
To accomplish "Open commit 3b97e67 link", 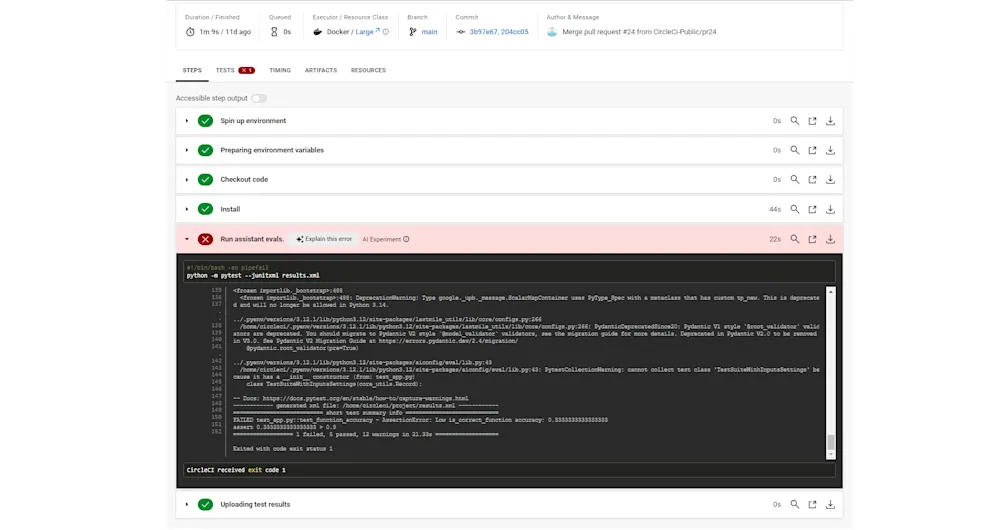I will pyautogui.click(x=483, y=31).
